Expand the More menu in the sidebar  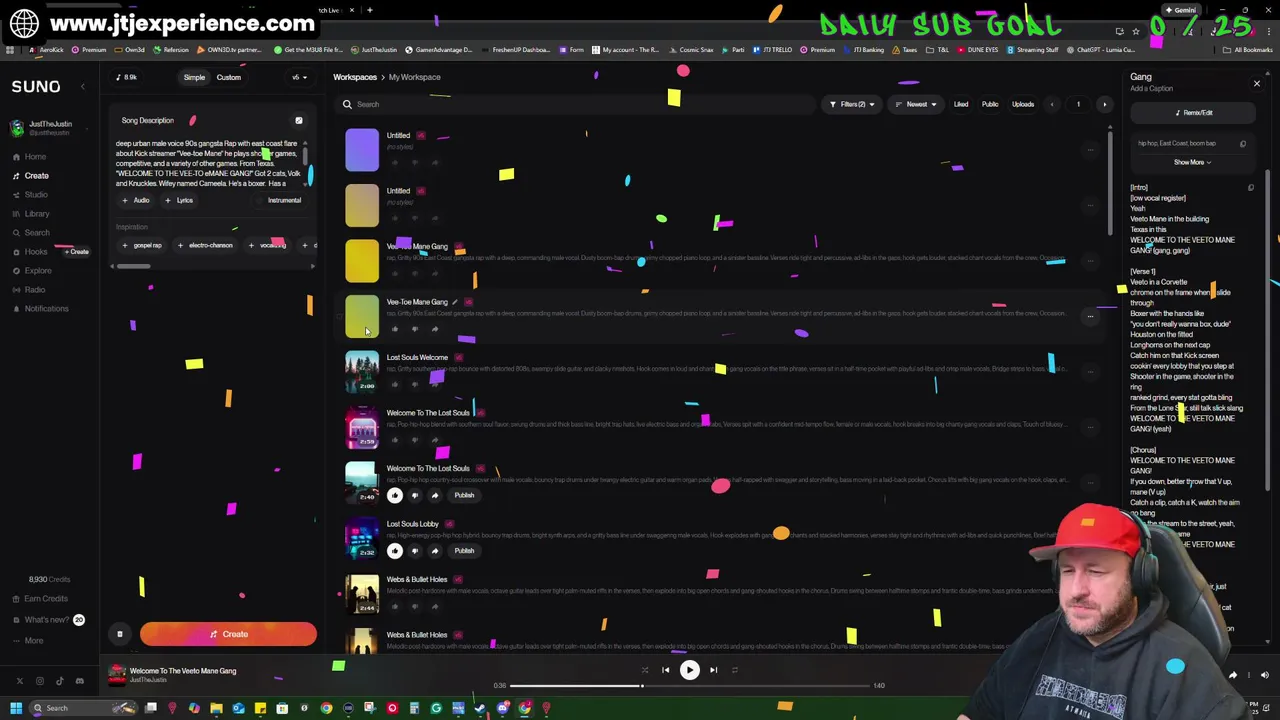coord(28,641)
